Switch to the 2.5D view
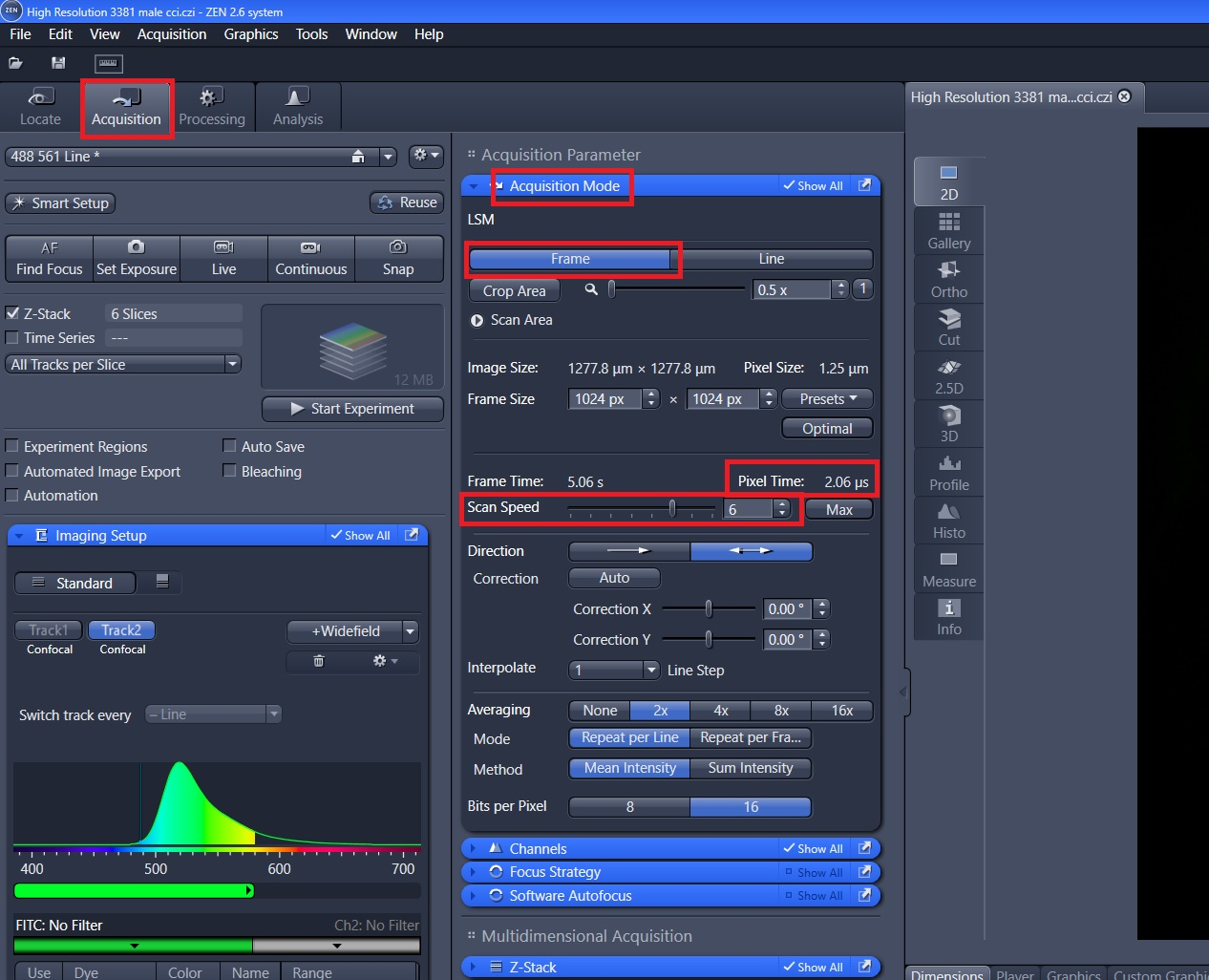This screenshot has height=980, width=1209. [948, 375]
